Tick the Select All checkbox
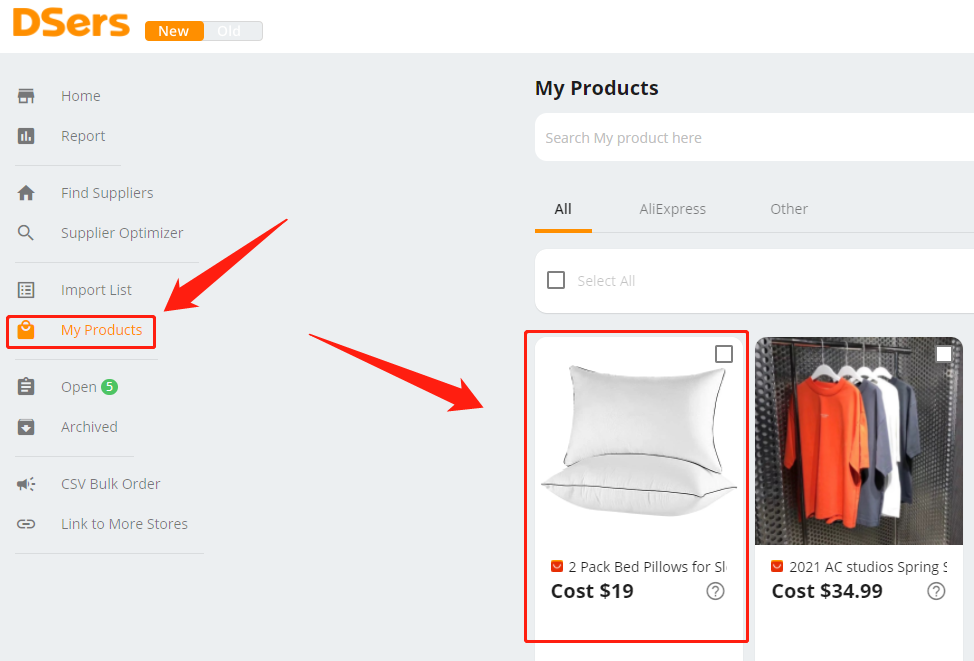Viewport: 974px width, 661px height. [556, 280]
